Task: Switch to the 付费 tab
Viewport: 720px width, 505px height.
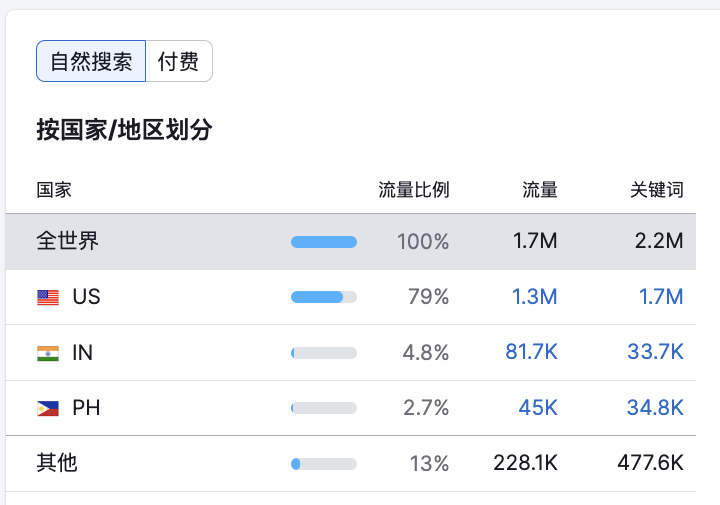Action: 178,61
